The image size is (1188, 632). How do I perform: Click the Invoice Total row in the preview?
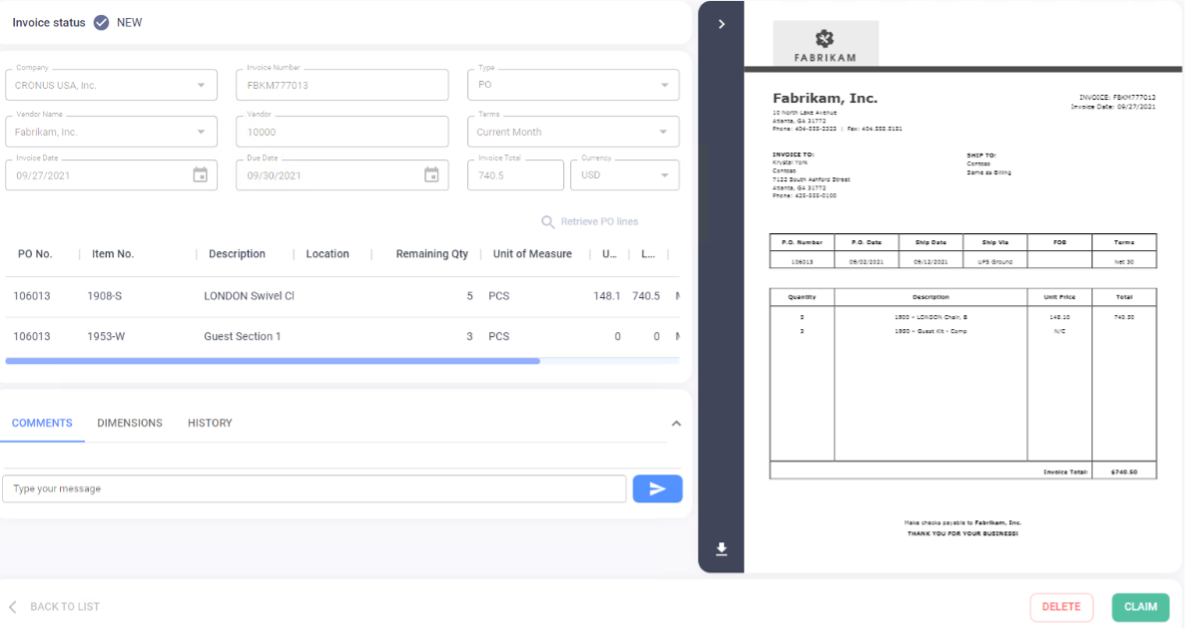pos(963,471)
